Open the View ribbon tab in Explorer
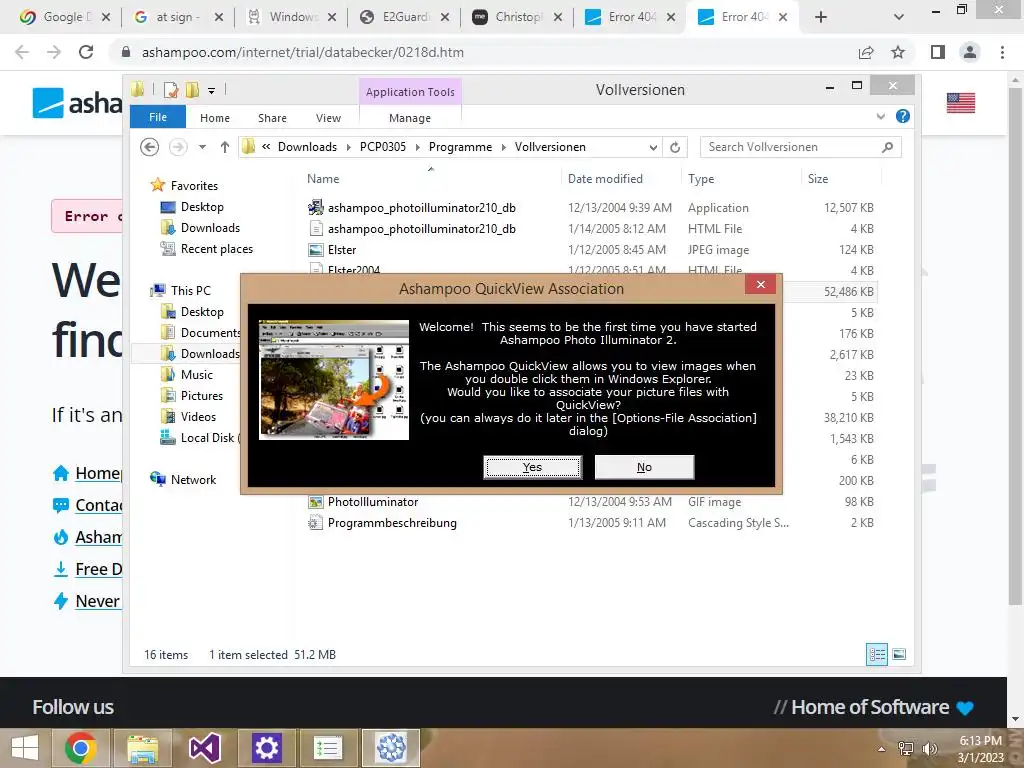The width and height of the screenshot is (1024, 768). pyautogui.click(x=328, y=118)
